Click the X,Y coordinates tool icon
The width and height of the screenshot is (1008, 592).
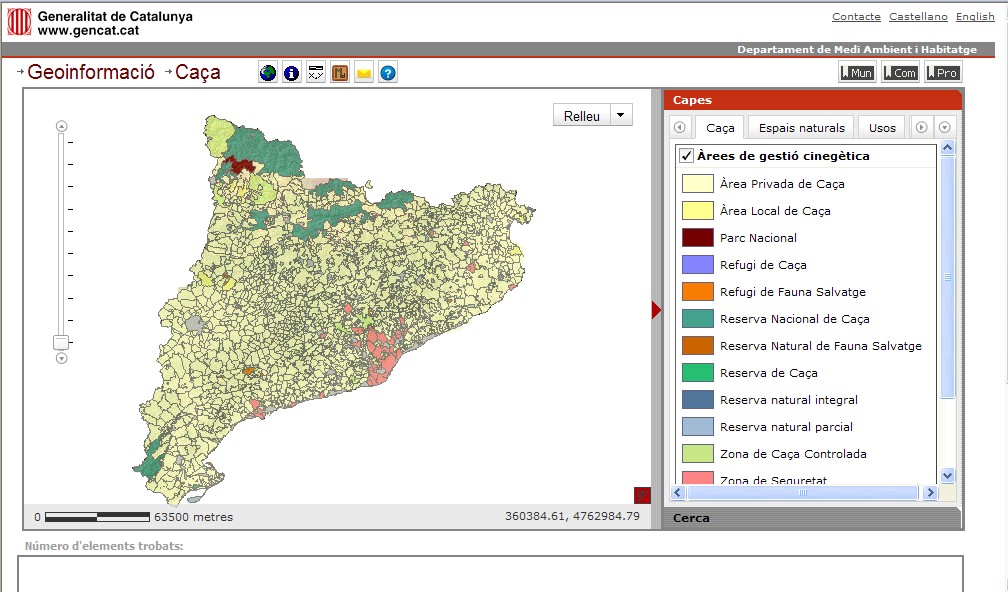(316, 73)
